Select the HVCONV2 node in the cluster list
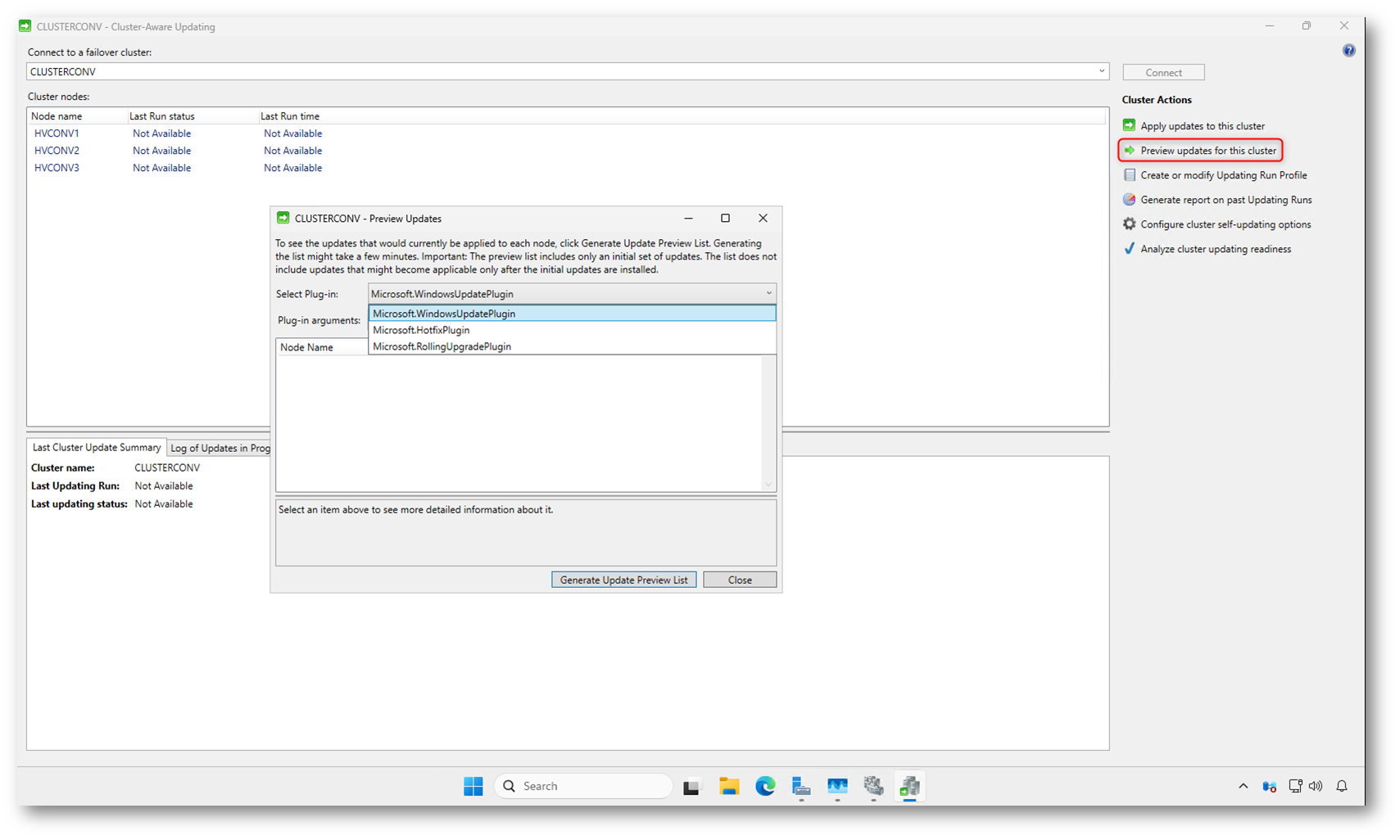 click(x=57, y=151)
